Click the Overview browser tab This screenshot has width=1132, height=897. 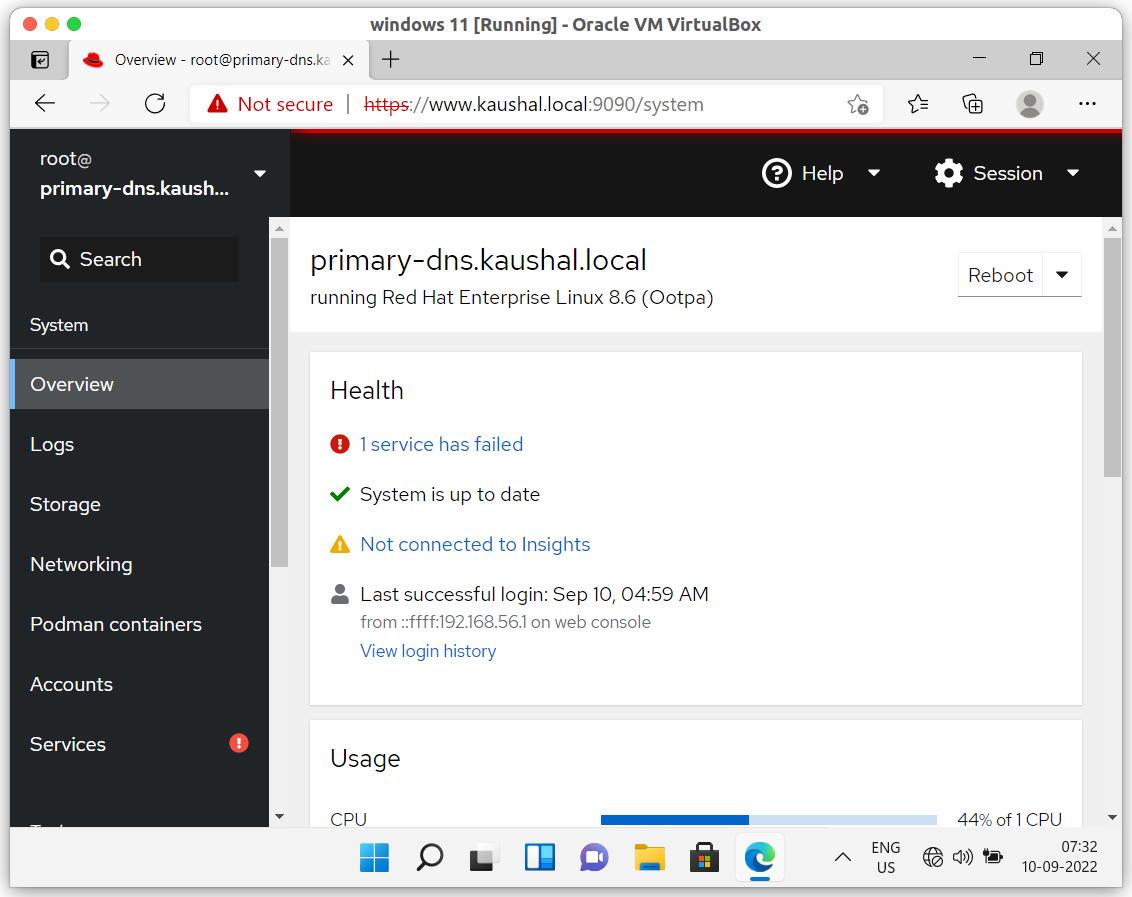point(212,59)
